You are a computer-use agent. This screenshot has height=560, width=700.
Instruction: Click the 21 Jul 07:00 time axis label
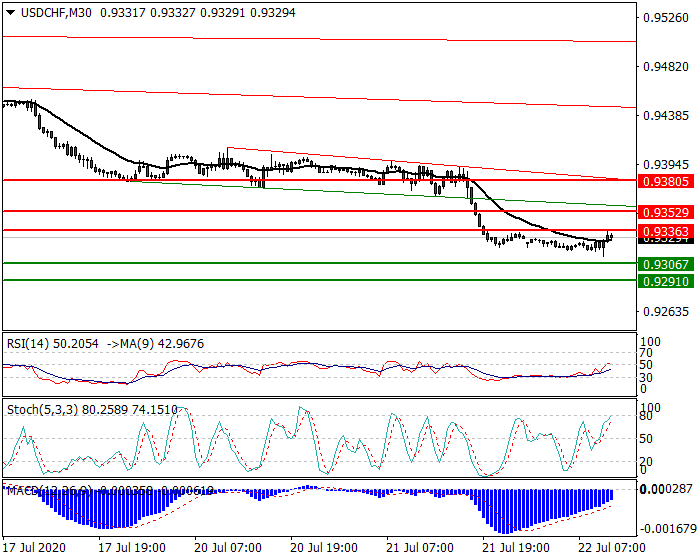pos(420,548)
